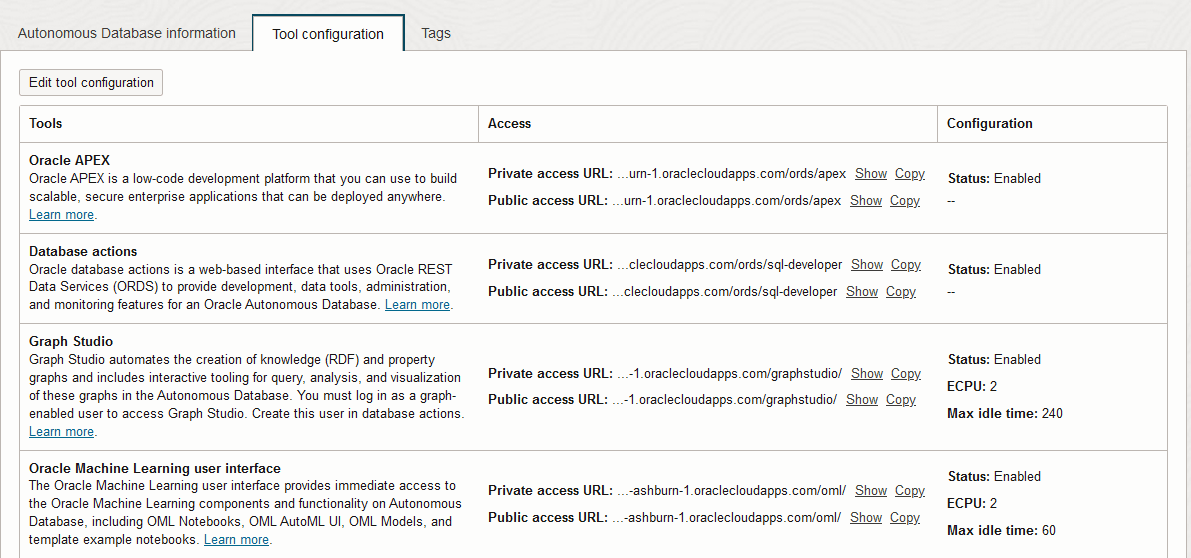Show Graph Studio public access URL
Screen dimensions: 1191x558
[x=862, y=400]
